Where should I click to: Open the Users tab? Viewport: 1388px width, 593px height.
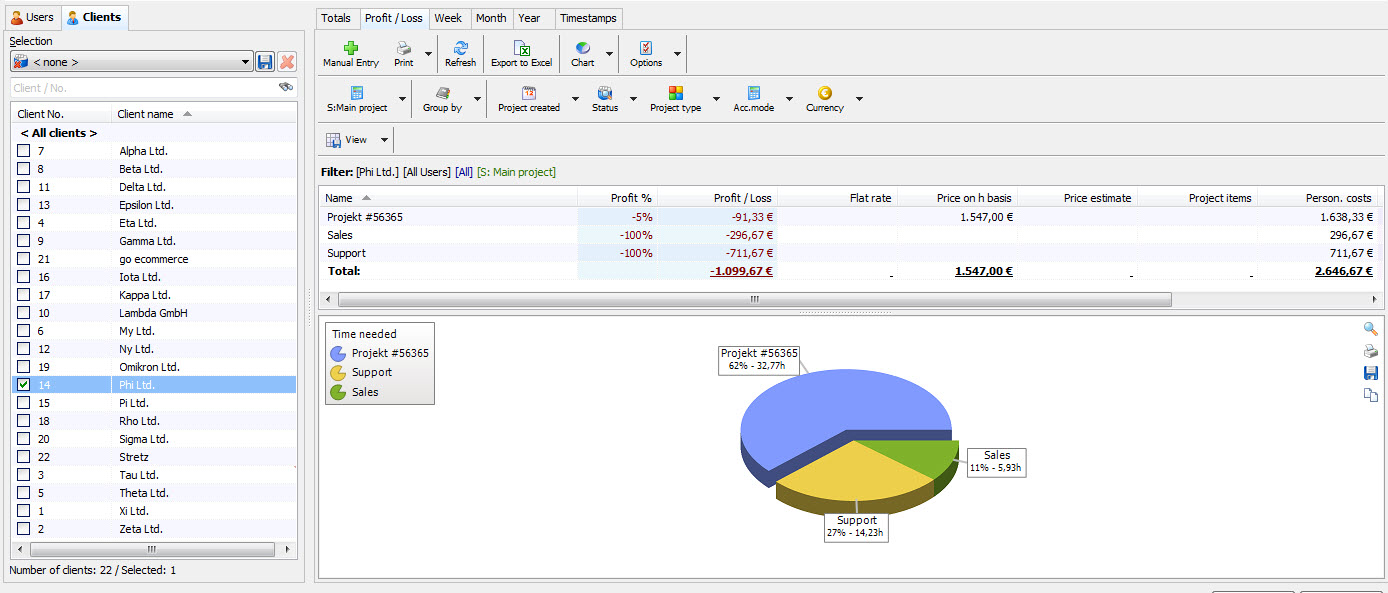tap(33, 17)
